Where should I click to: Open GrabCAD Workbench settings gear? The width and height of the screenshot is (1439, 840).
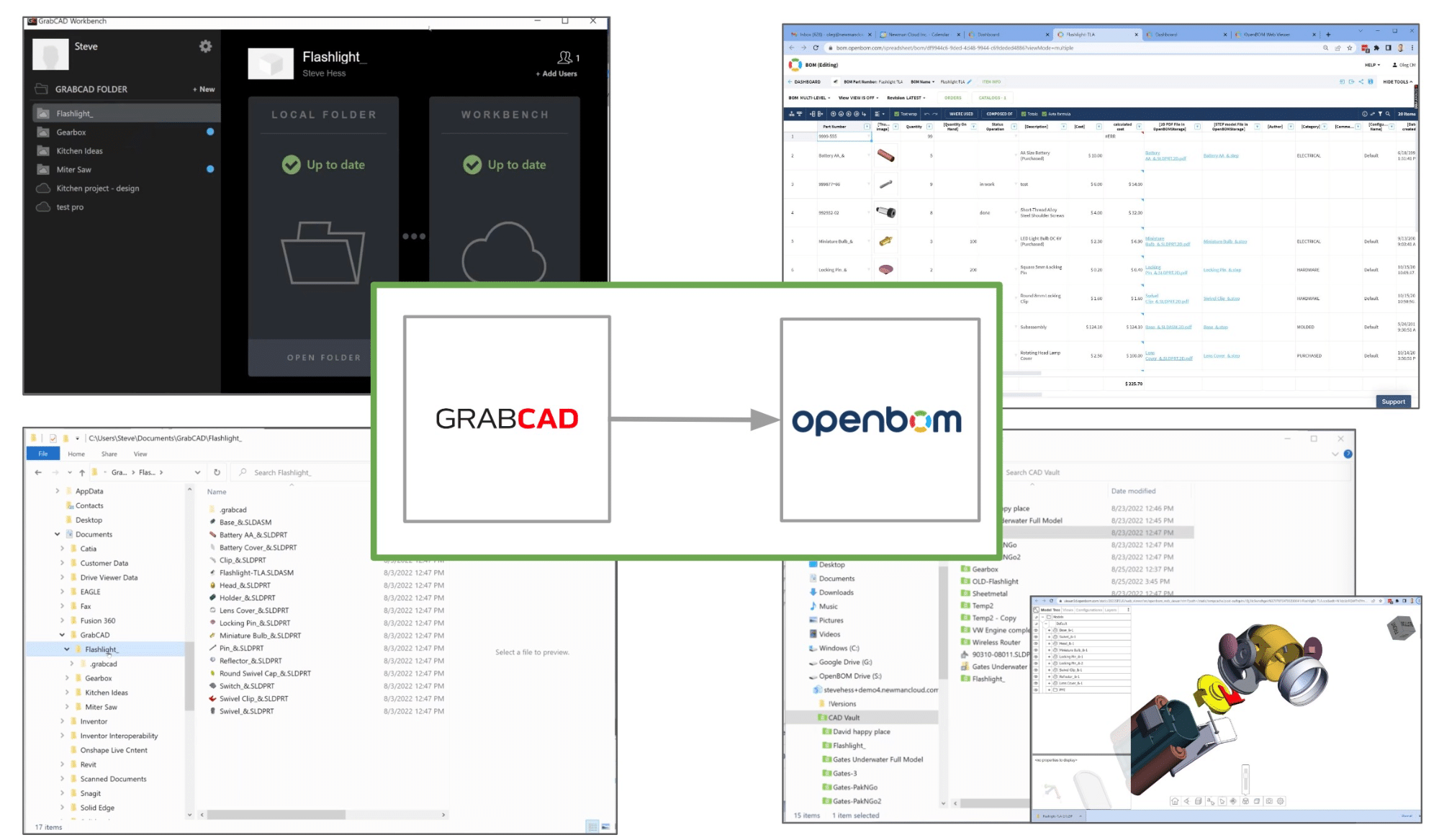click(206, 46)
